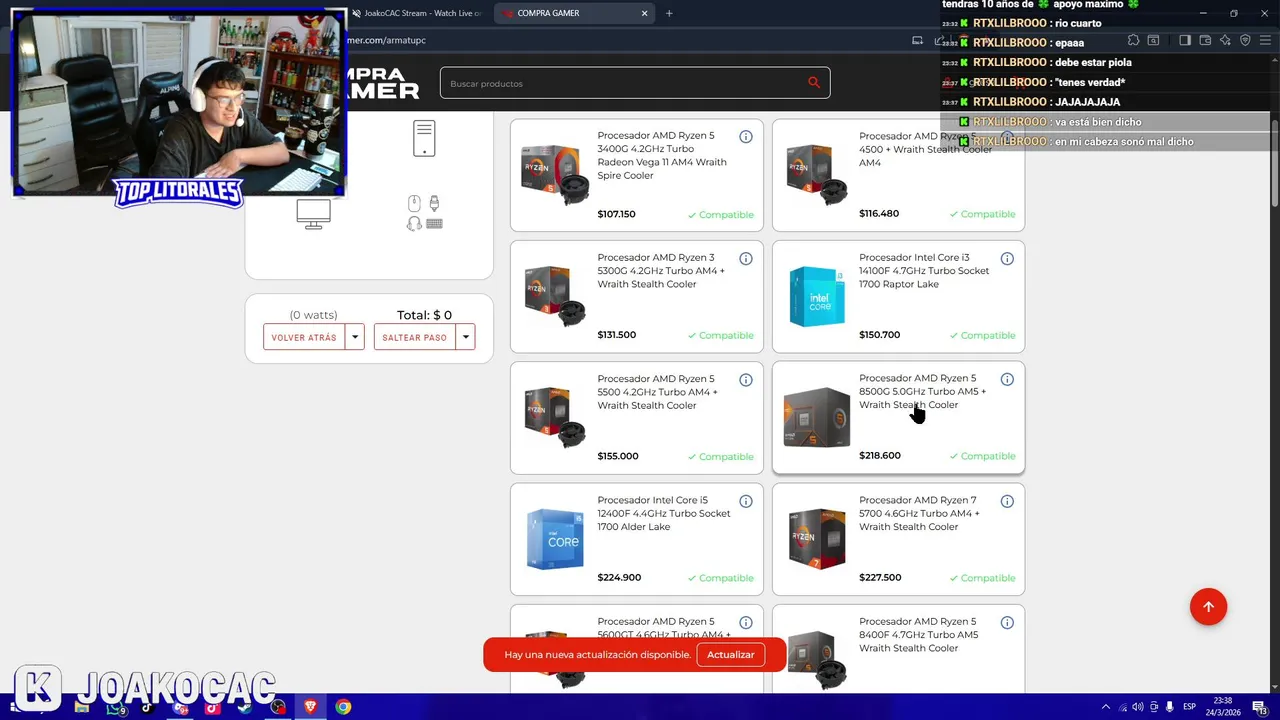Image resolution: width=1280 pixels, height=720 pixels.
Task: Click the $227.500 price text
Action: coord(880,577)
